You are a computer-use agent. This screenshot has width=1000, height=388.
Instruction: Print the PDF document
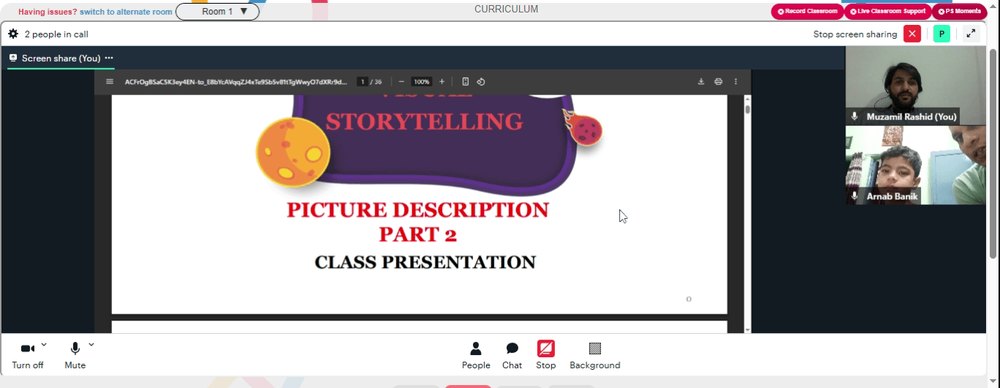(718, 82)
